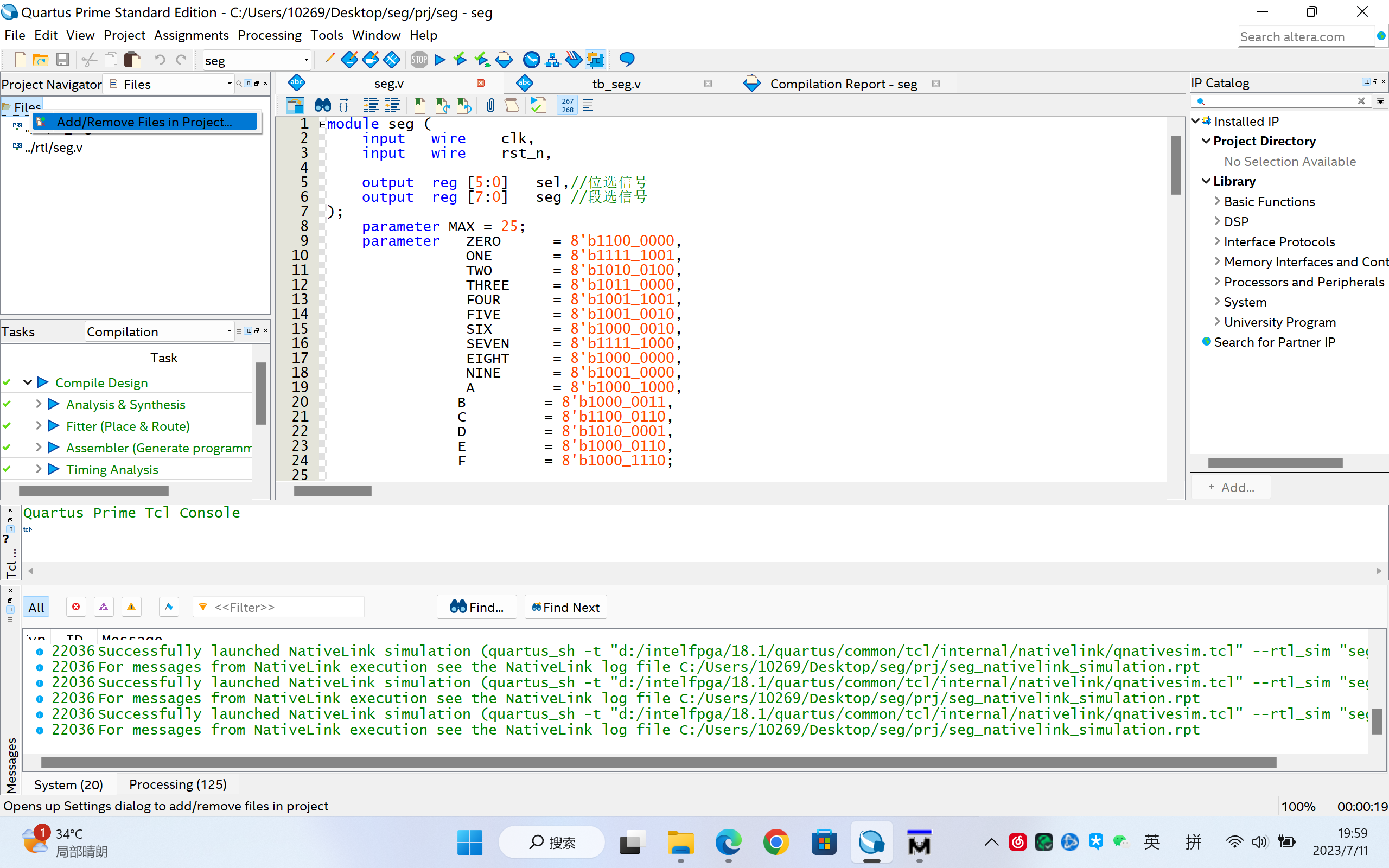This screenshot has height=868, width=1389.
Task: Collapse the Compile Design task
Action: (28, 382)
